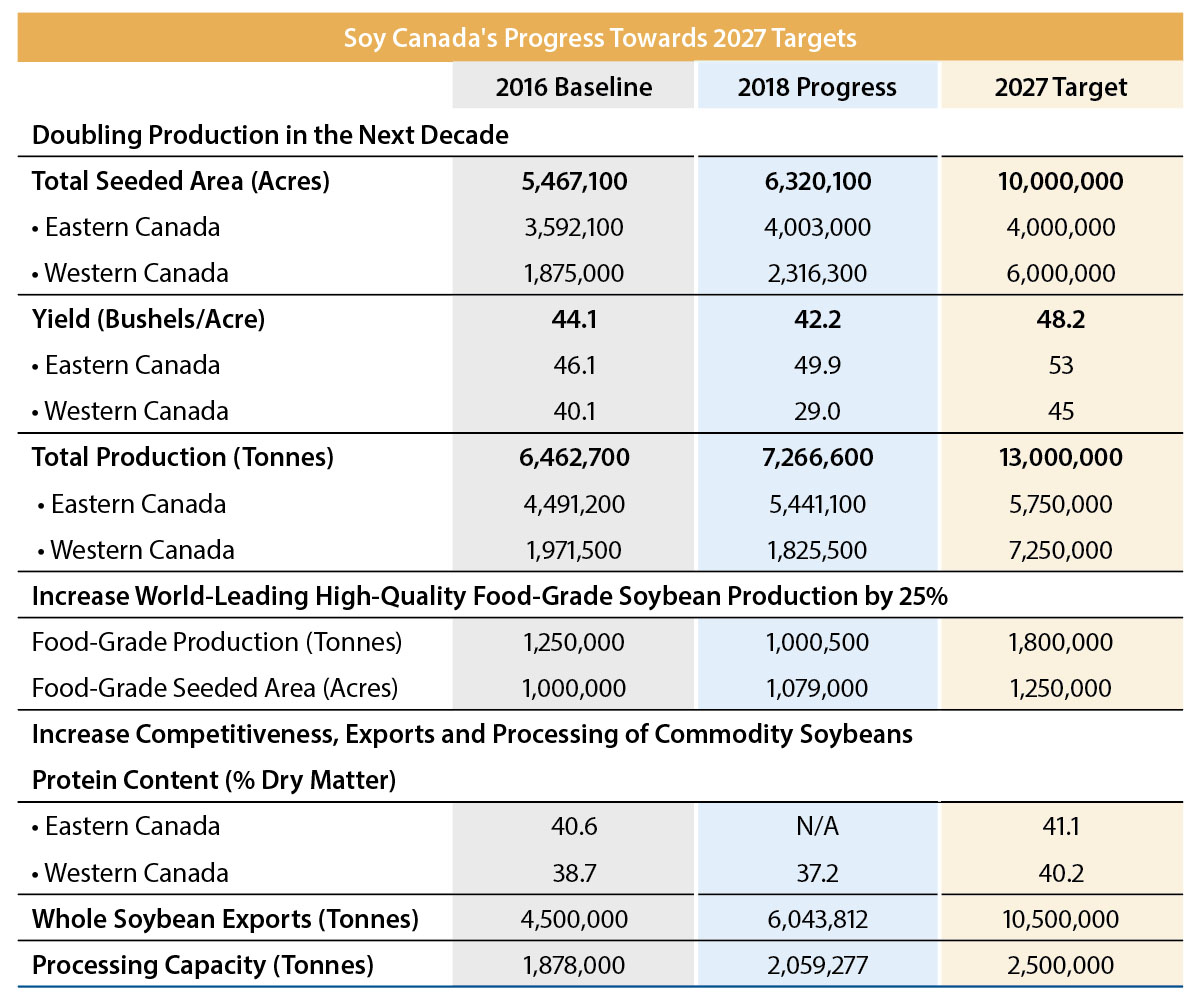
Task: Click the 'Whole Soybean Exports (Tonnes)' row label
Action: (x=225, y=919)
